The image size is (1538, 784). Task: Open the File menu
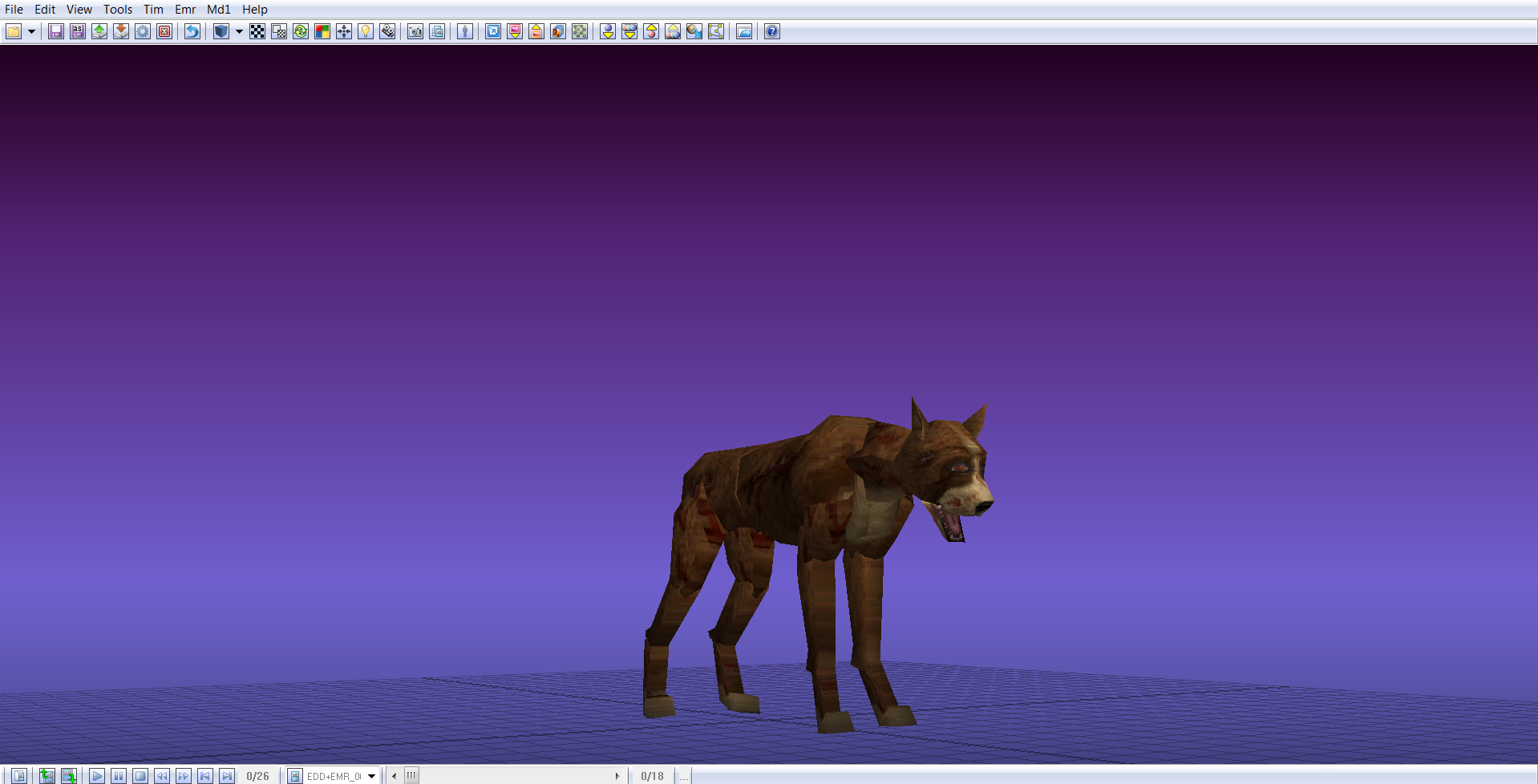click(14, 10)
